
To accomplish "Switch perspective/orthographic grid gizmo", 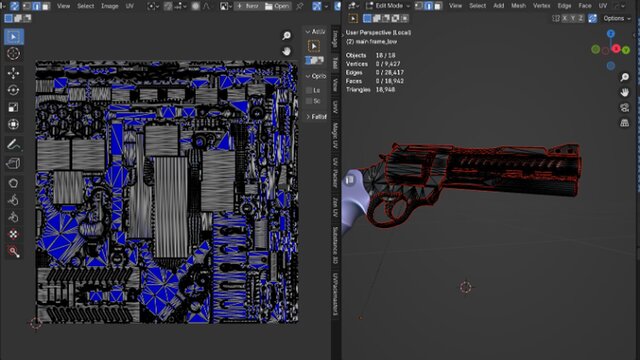I will [x=624, y=123].
